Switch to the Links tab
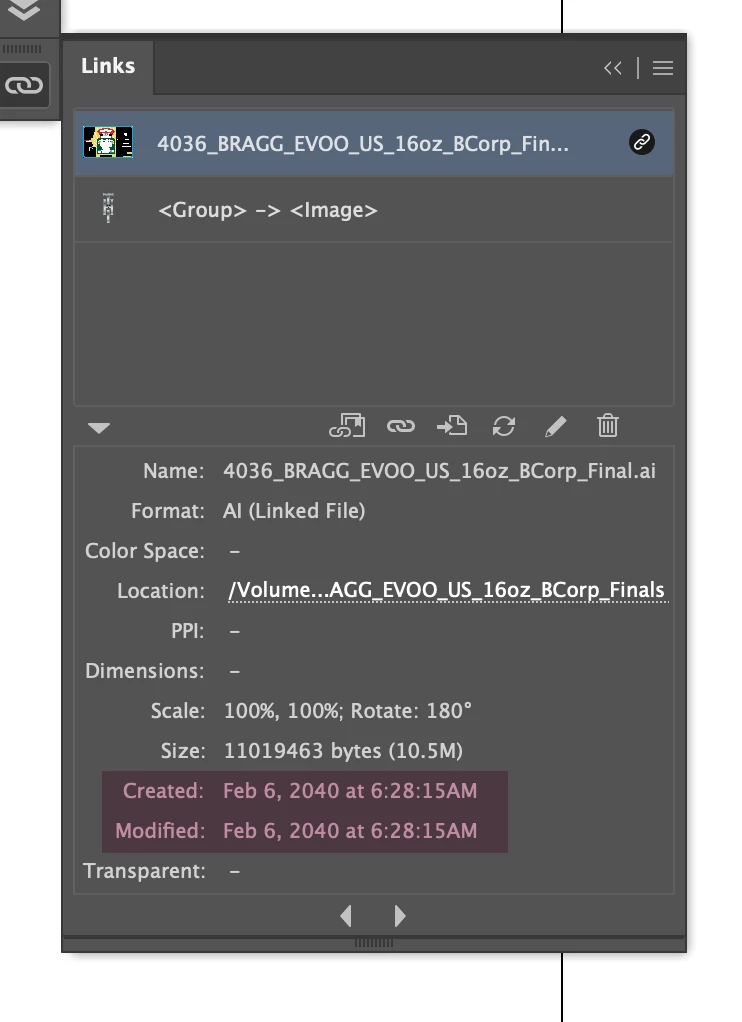The width and height of the screenshot is (742, 1022). 108,66
